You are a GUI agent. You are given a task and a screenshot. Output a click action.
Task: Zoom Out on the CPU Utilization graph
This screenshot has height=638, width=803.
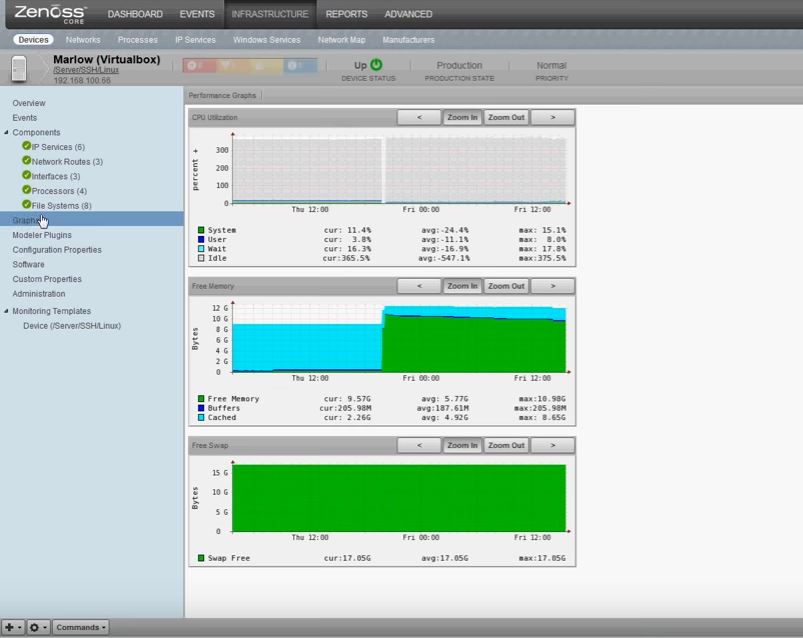tap(506, 117)
